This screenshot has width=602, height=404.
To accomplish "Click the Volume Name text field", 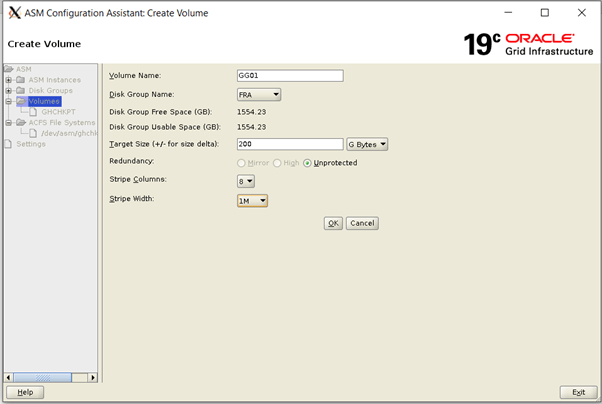I will coord(289,76).
